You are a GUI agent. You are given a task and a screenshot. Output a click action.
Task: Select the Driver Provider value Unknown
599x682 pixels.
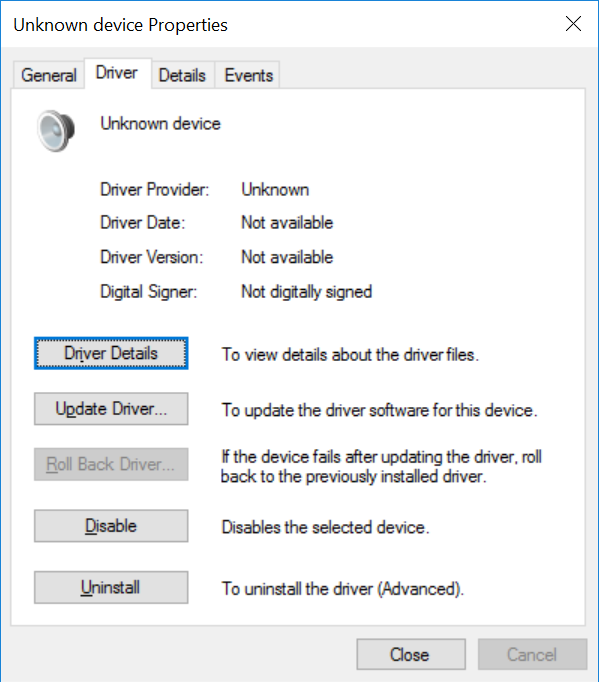pyautogui.click(x=275, y=190)
